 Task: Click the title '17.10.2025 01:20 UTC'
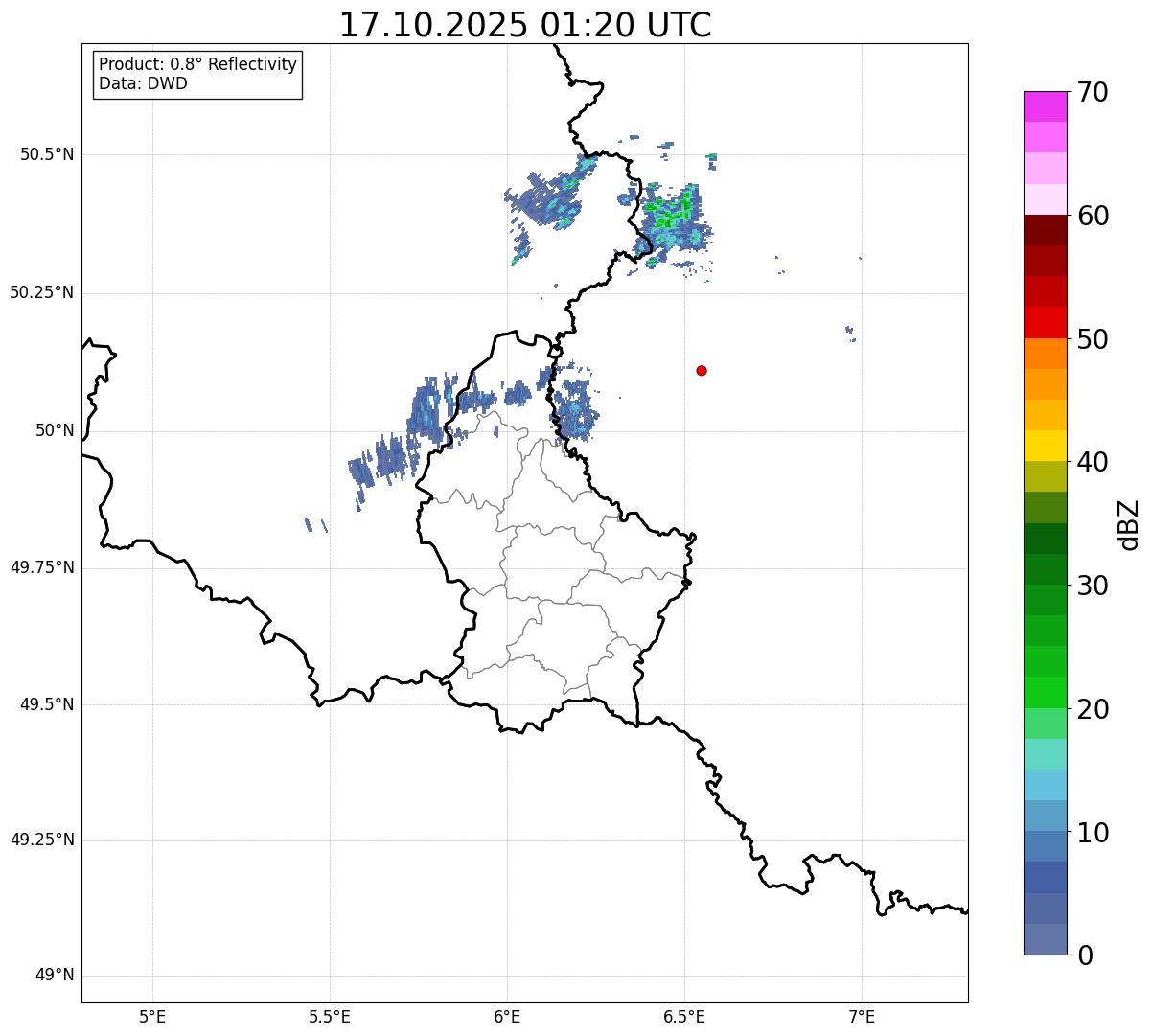point(525,24)
